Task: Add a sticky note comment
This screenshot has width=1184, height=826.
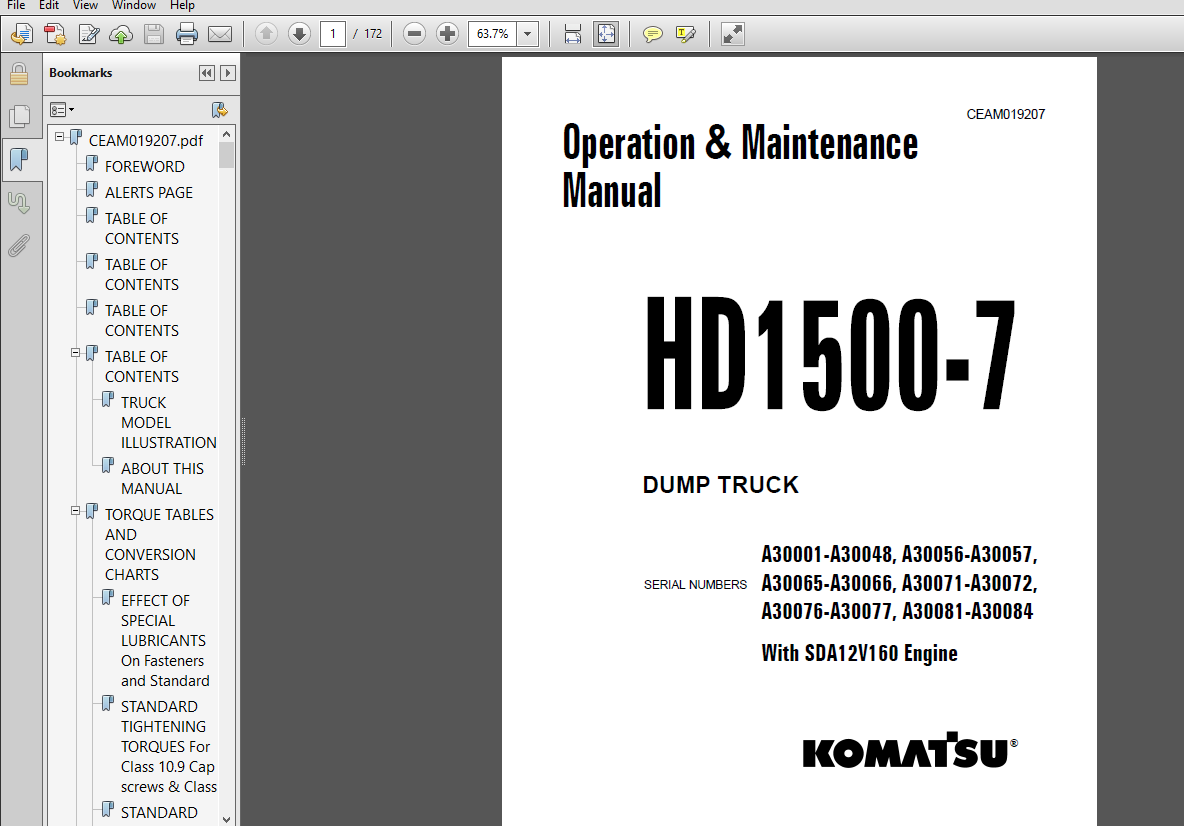Action: coord(652,34)
